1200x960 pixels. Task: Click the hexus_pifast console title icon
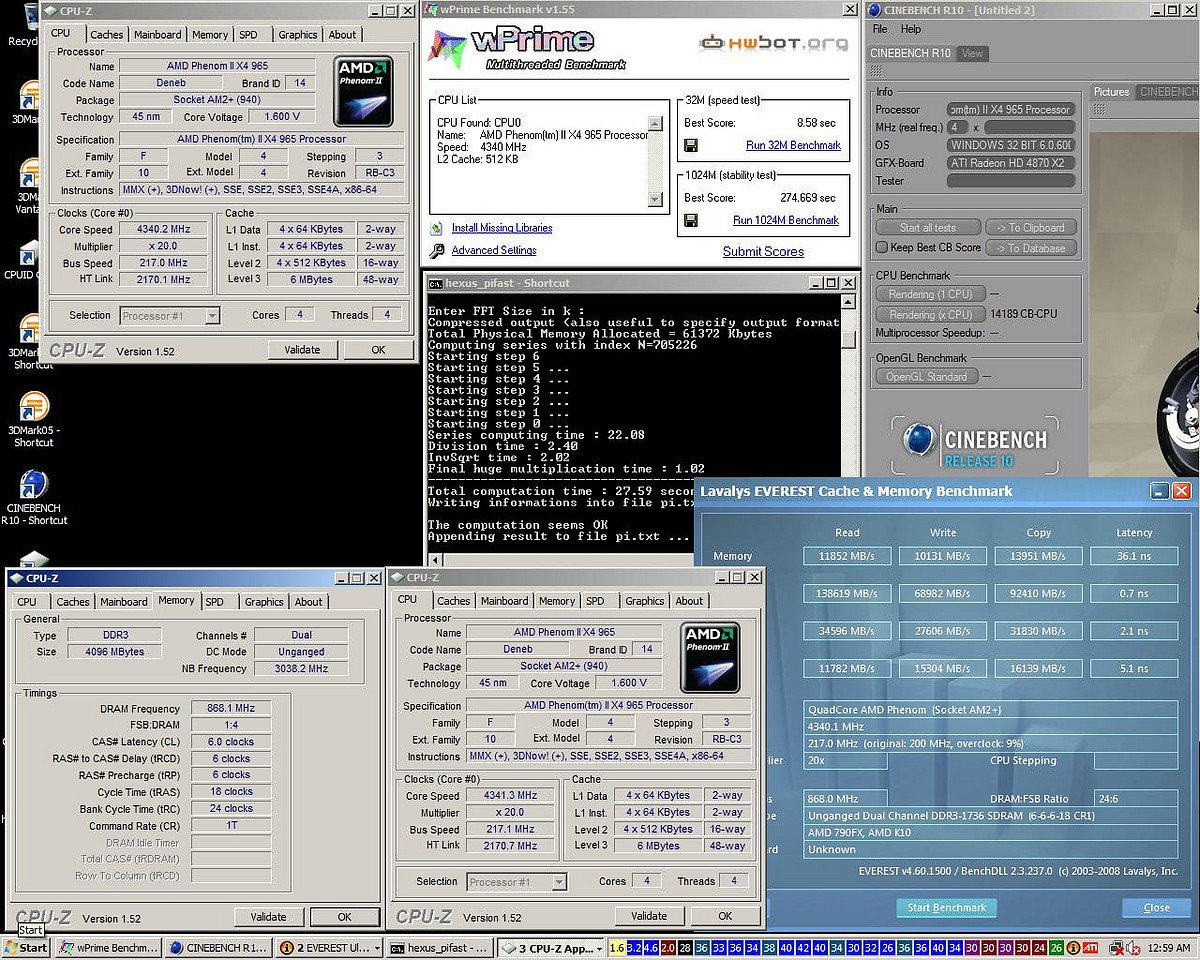(x=435, y=283)
